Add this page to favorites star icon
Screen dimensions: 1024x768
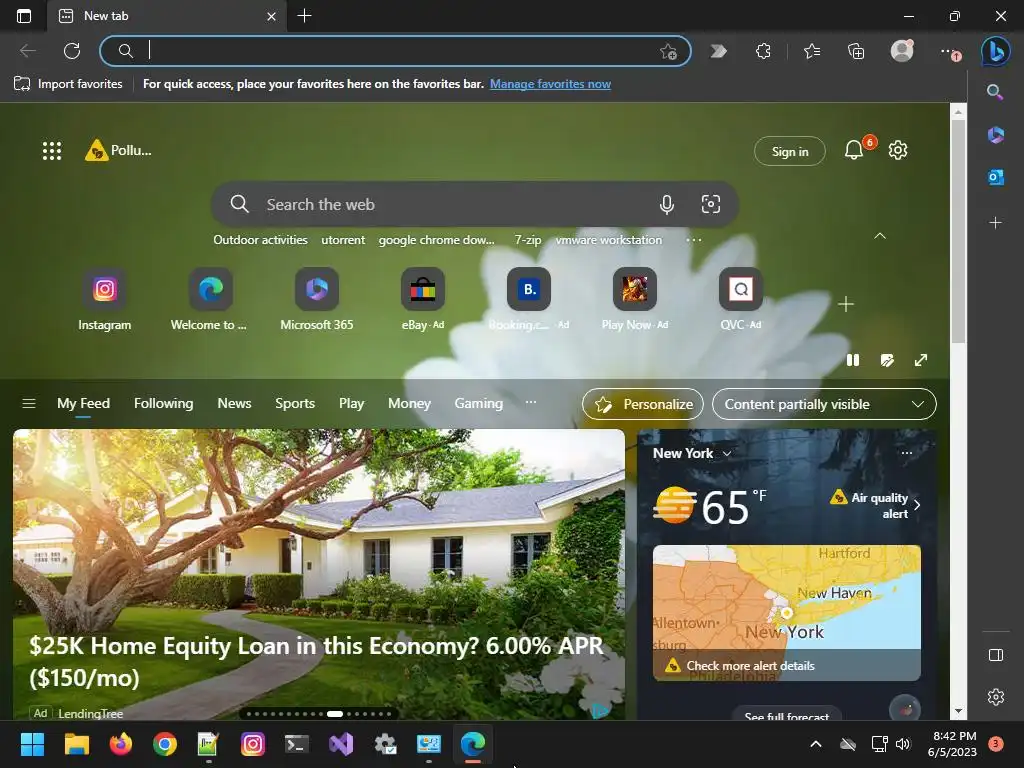668,52
